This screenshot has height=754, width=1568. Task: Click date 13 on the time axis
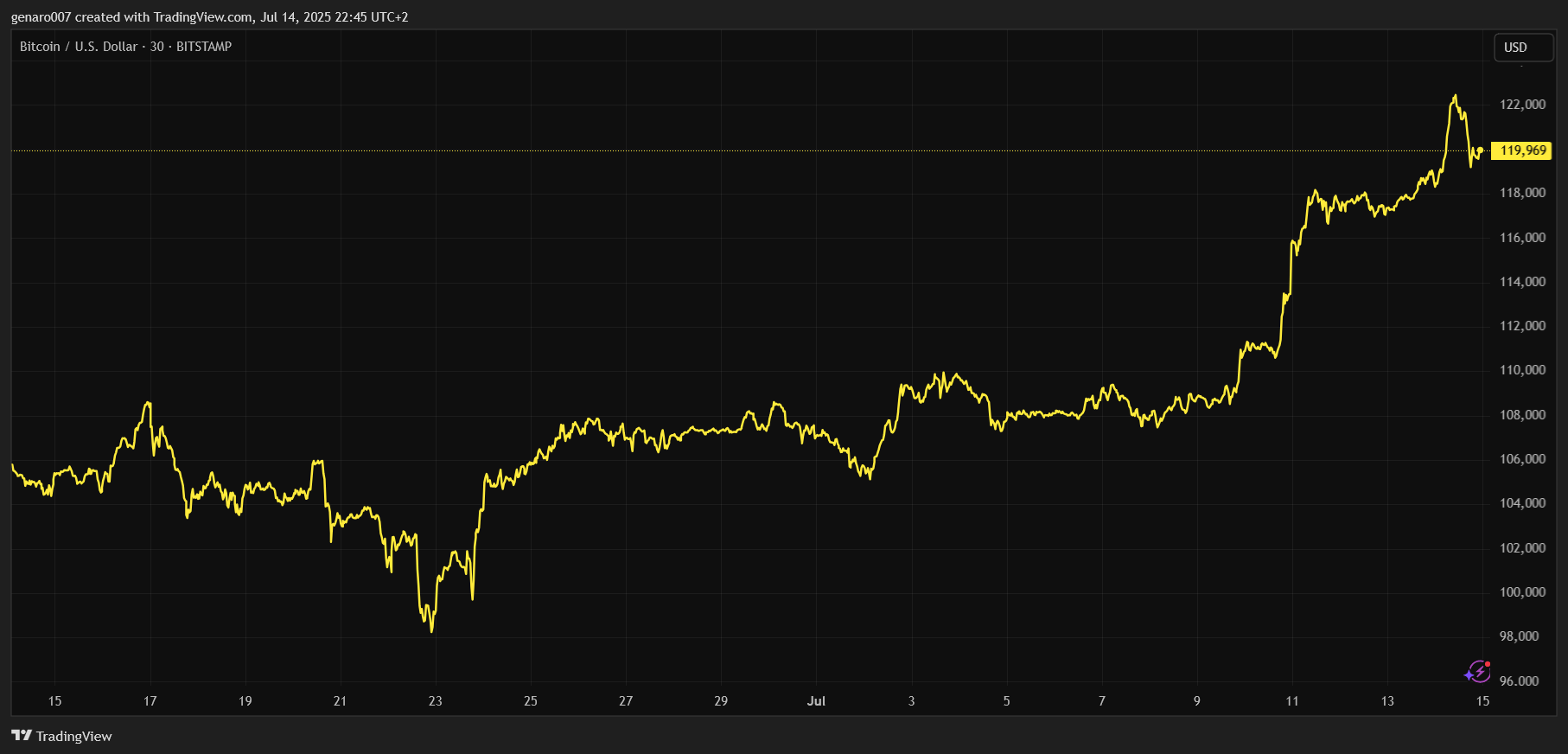[x=1387, y=701]
